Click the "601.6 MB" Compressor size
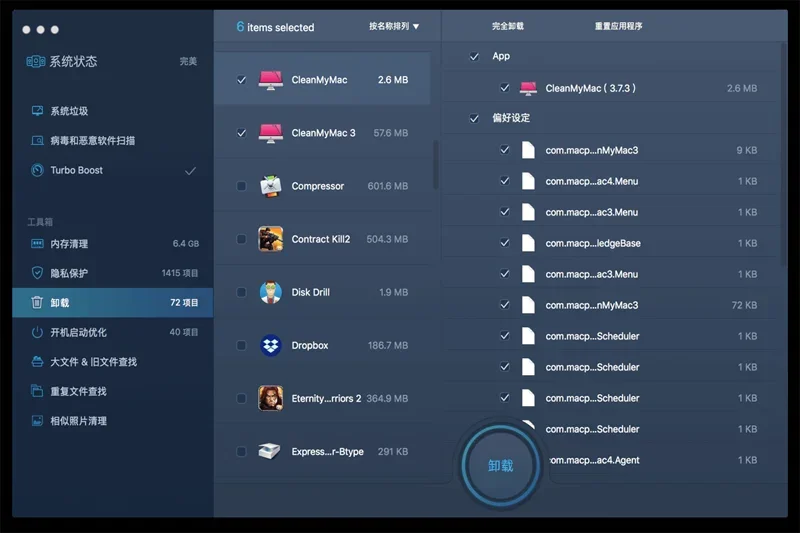The width and height of the screenshot is (800, 533). 388,186
